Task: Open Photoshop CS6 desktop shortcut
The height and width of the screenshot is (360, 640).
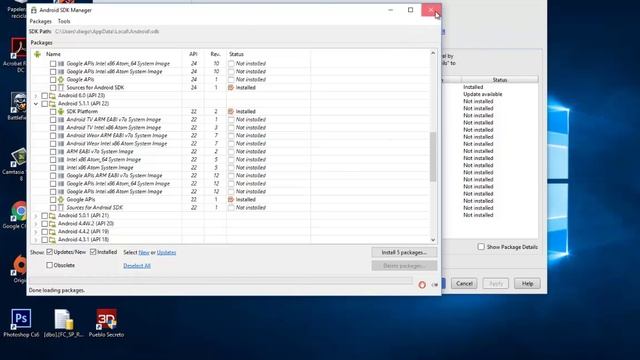Action: tap(21, 322)
